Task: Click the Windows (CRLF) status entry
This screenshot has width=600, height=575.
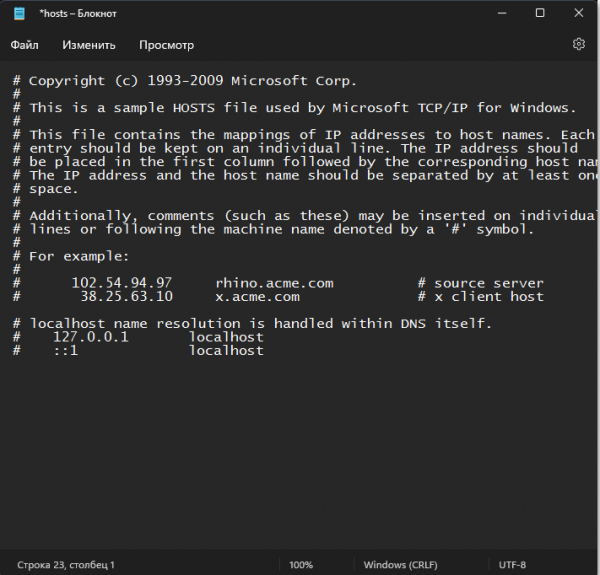Action: [x=400, y=565]
